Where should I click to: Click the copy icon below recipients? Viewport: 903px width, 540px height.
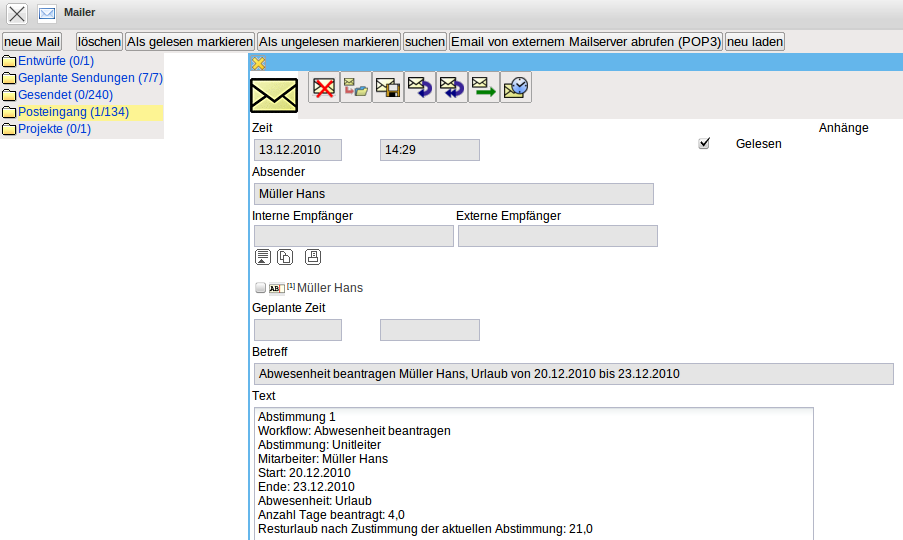pos(285,257)
